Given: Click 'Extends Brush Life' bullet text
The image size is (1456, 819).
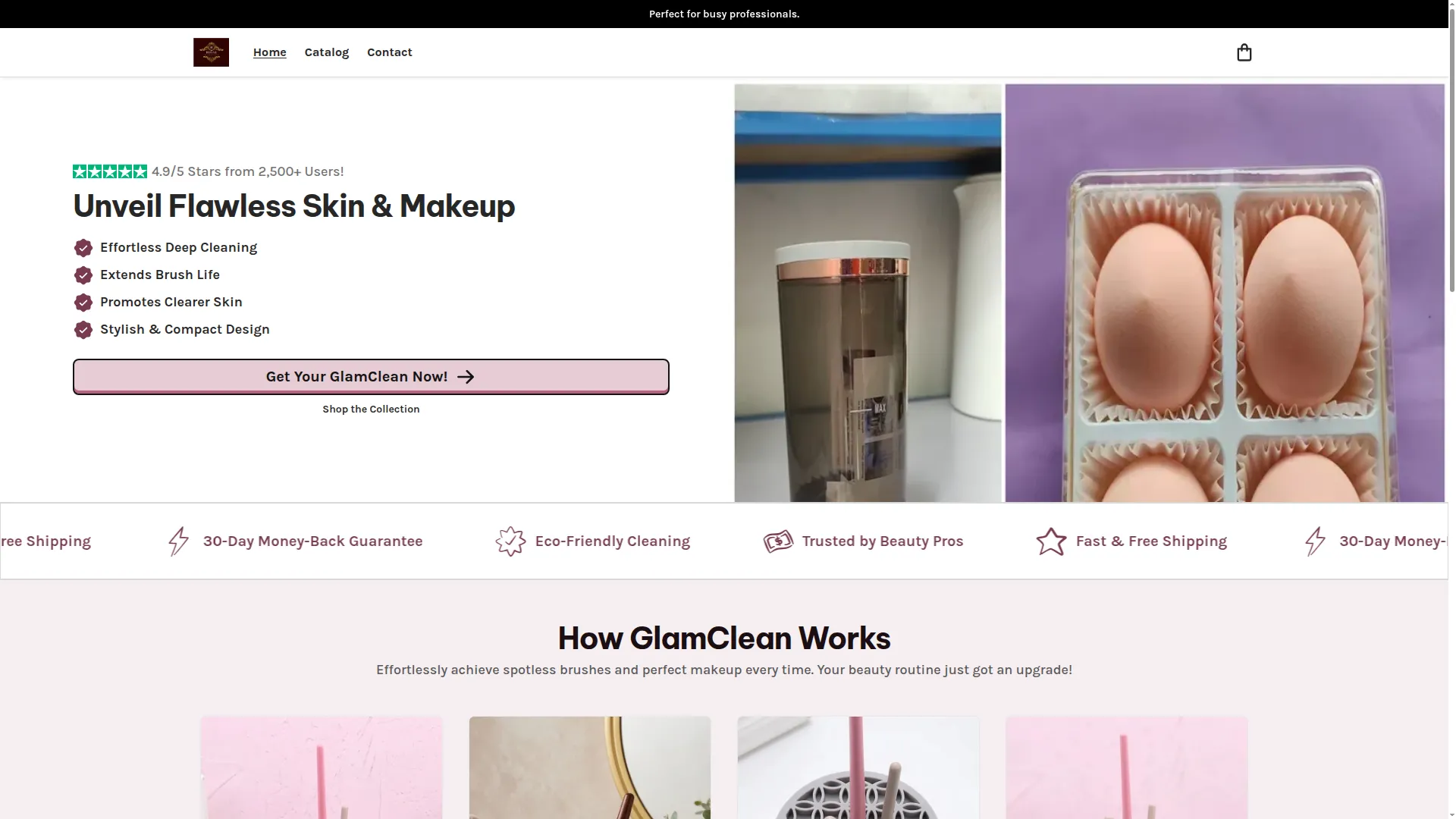Looking at the screenshot, I should [160, 275].
